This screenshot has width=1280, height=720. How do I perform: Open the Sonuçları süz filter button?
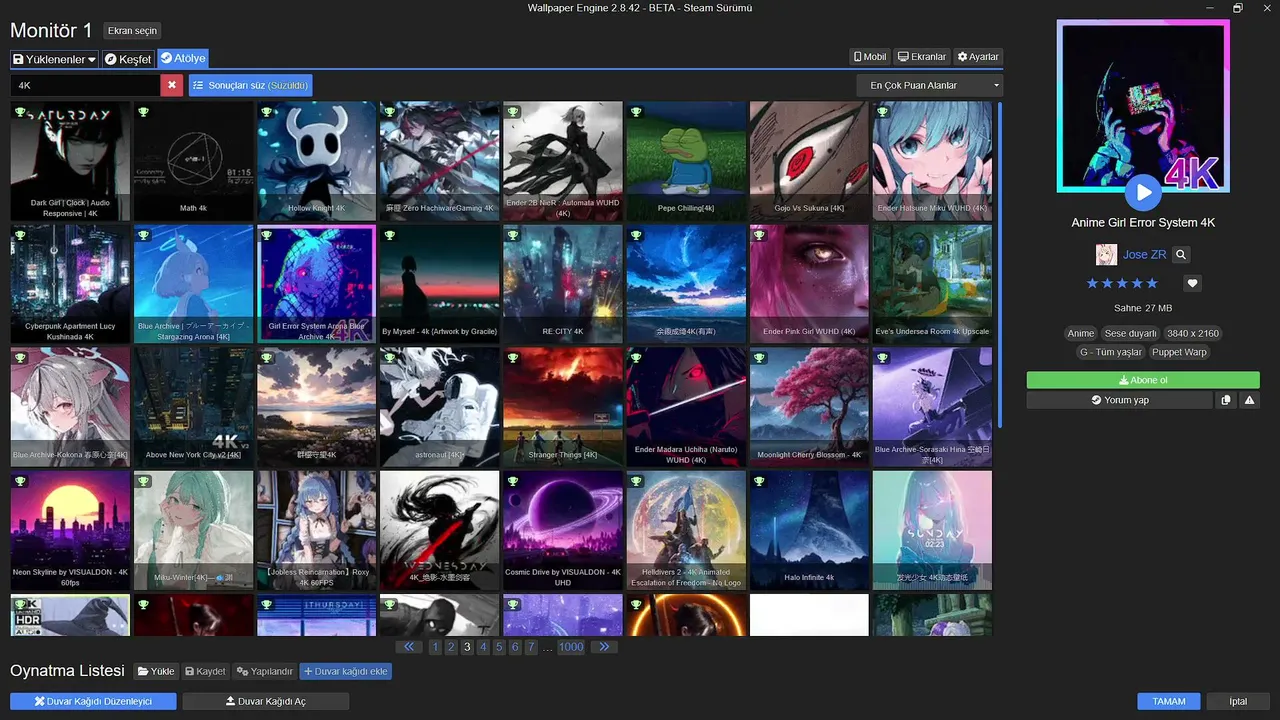250,86
